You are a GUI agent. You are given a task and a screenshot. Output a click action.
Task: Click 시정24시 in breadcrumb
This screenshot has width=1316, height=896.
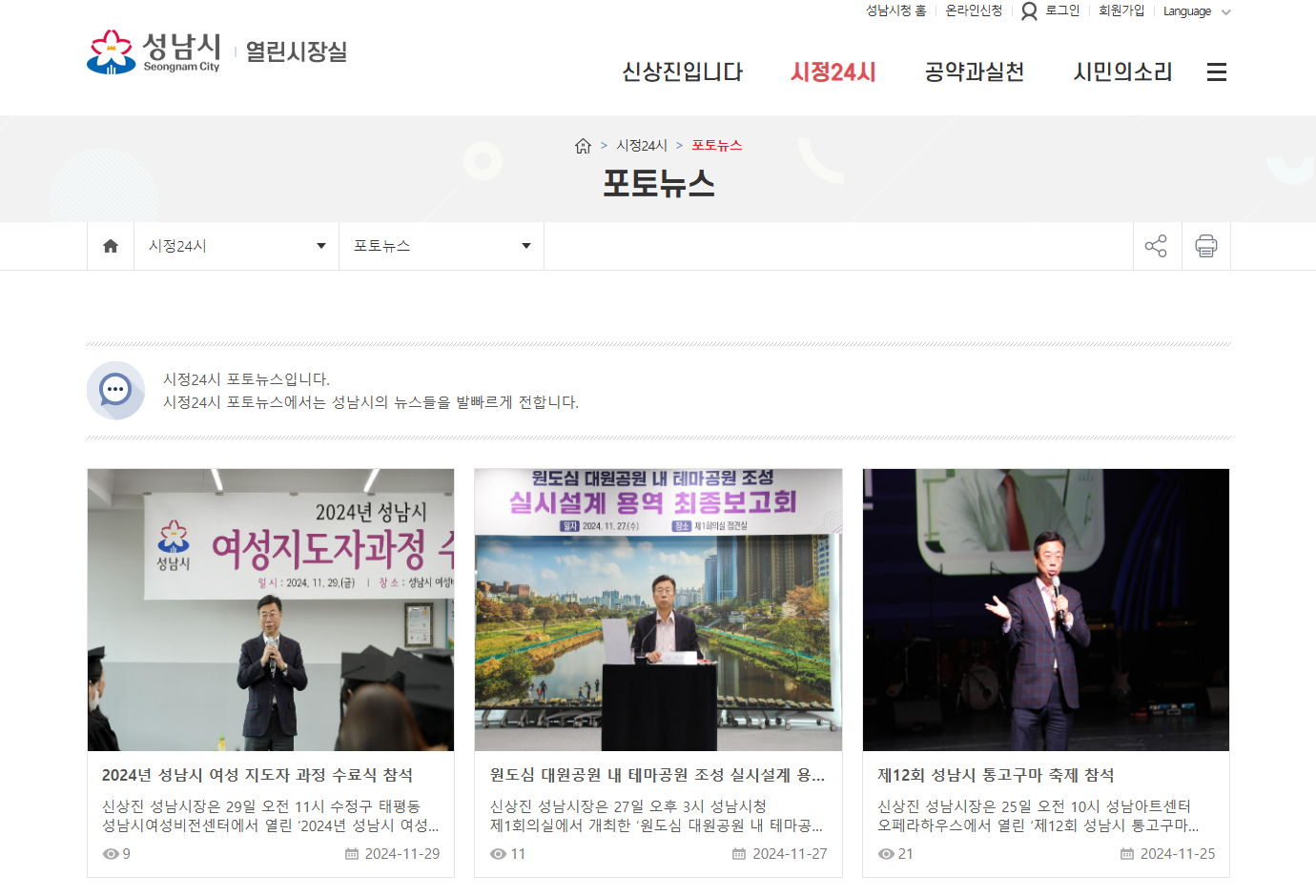coord(642,146)
